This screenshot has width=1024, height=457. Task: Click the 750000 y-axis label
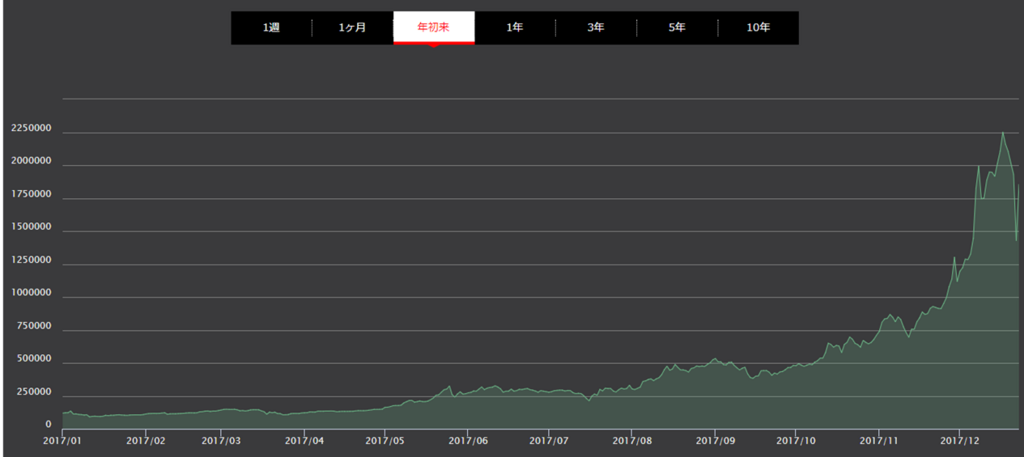click(34, 326)
